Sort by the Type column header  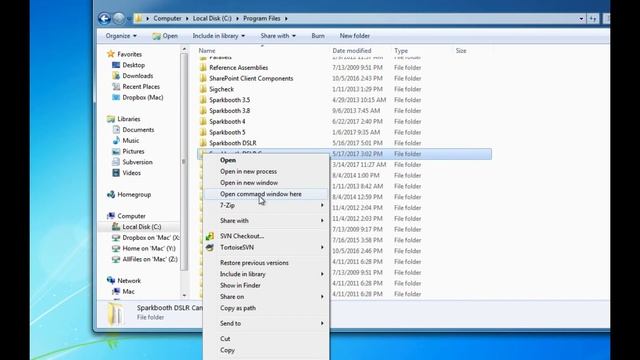point(401,51)
